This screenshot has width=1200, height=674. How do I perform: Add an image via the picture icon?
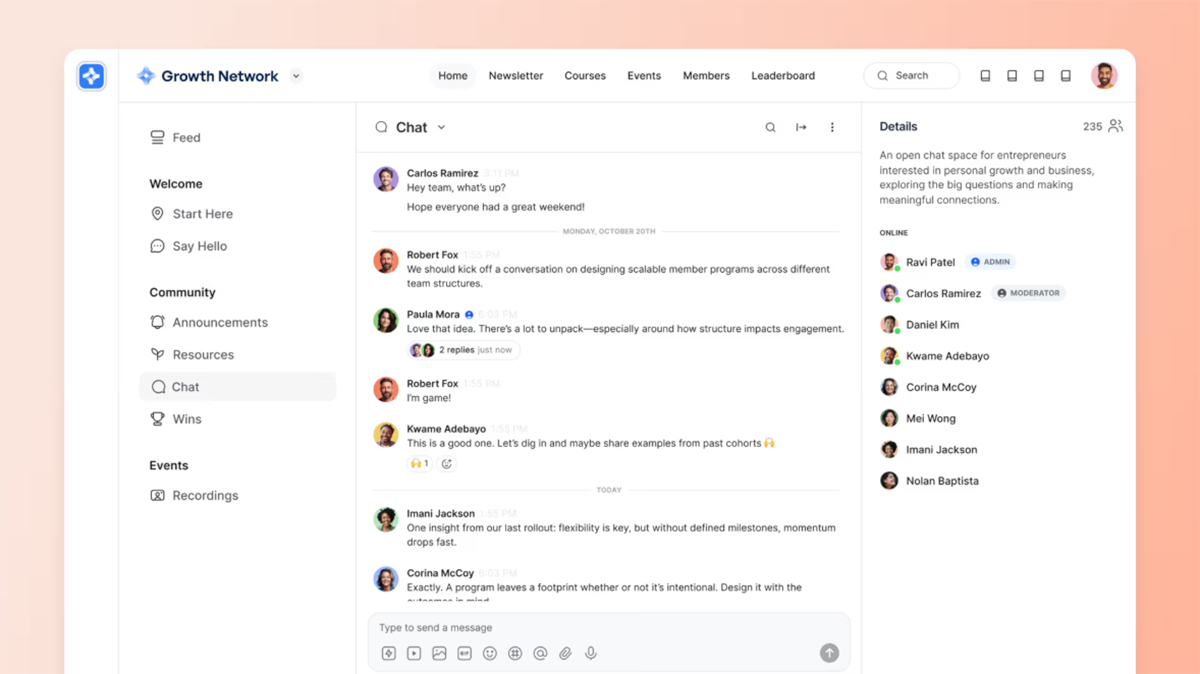coord(439,653)
